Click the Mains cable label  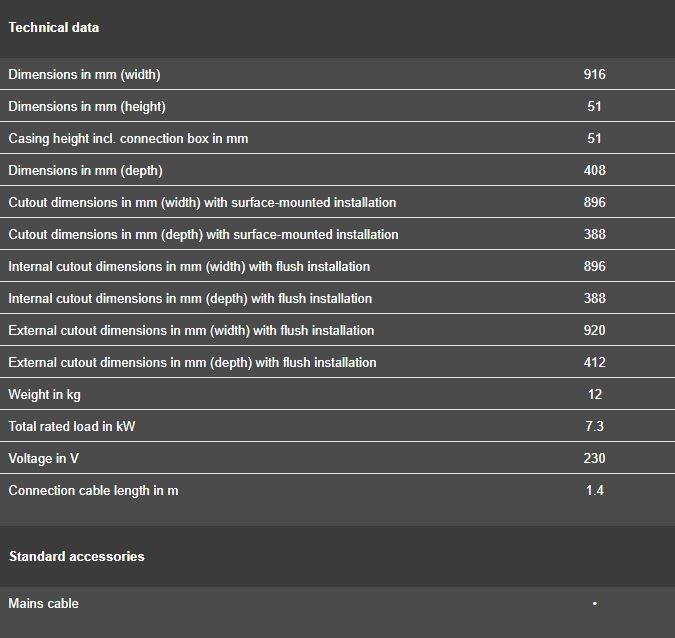43,603
